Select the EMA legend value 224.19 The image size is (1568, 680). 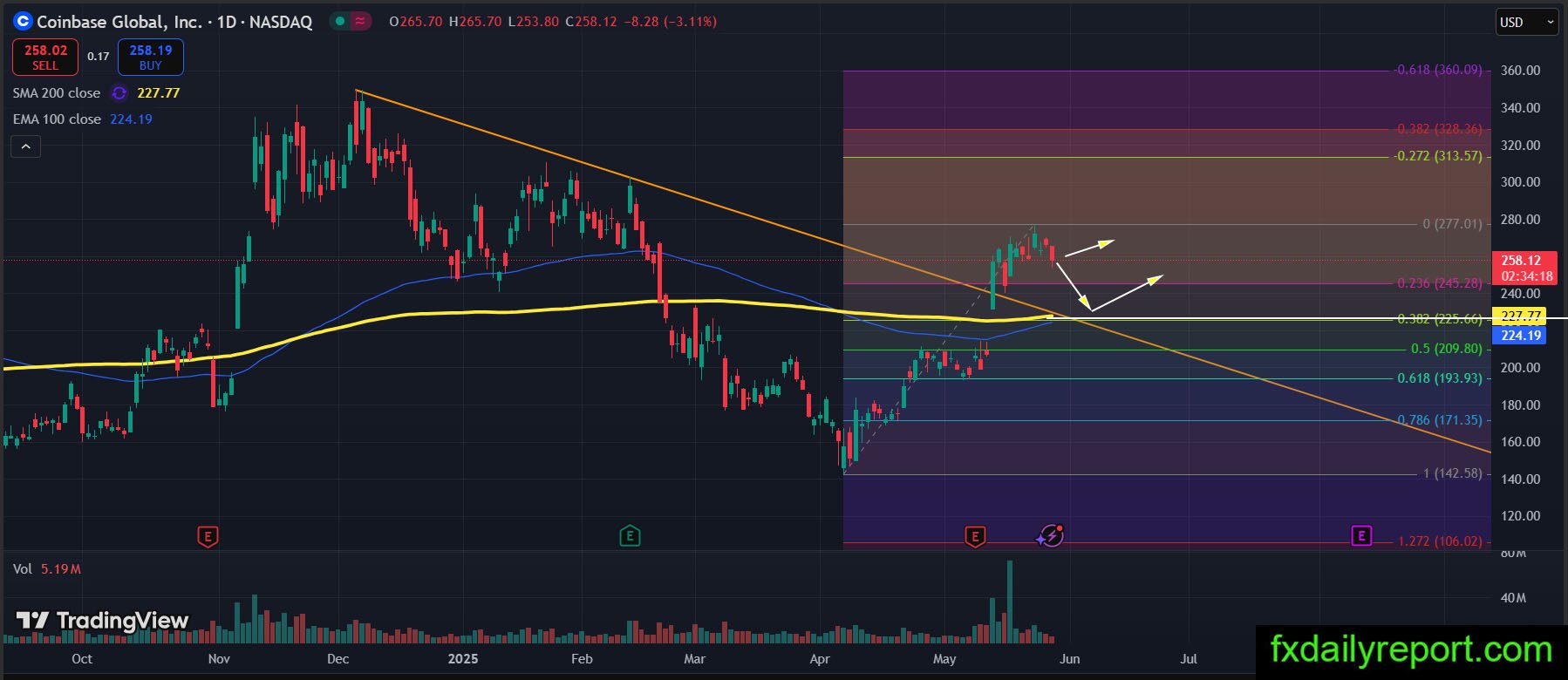(x=131, y=119)
